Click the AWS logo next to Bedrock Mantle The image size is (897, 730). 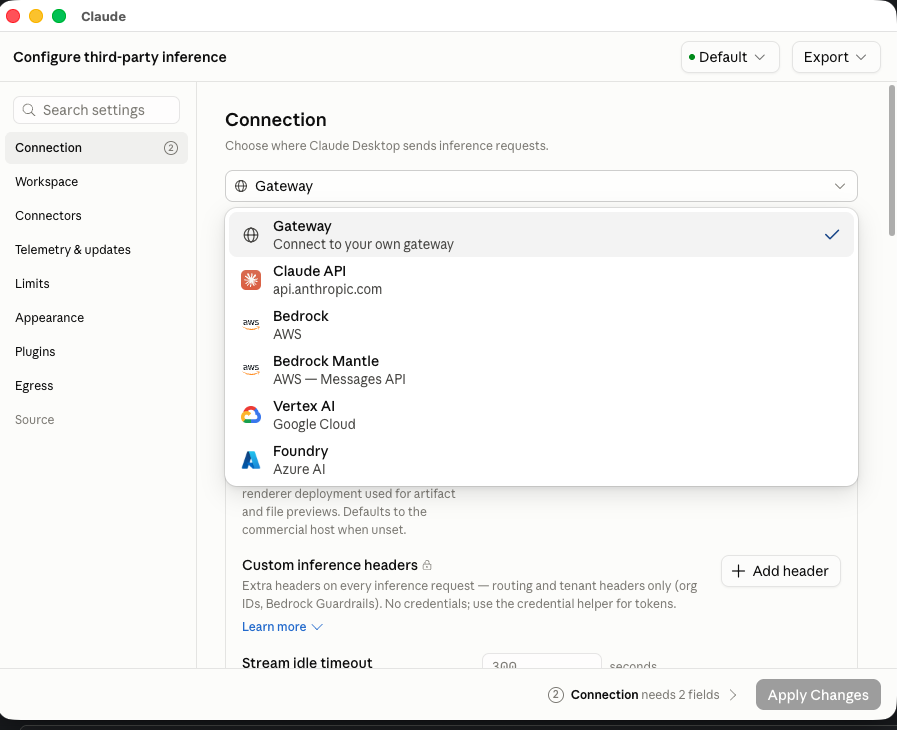click(x=251, y=370)
